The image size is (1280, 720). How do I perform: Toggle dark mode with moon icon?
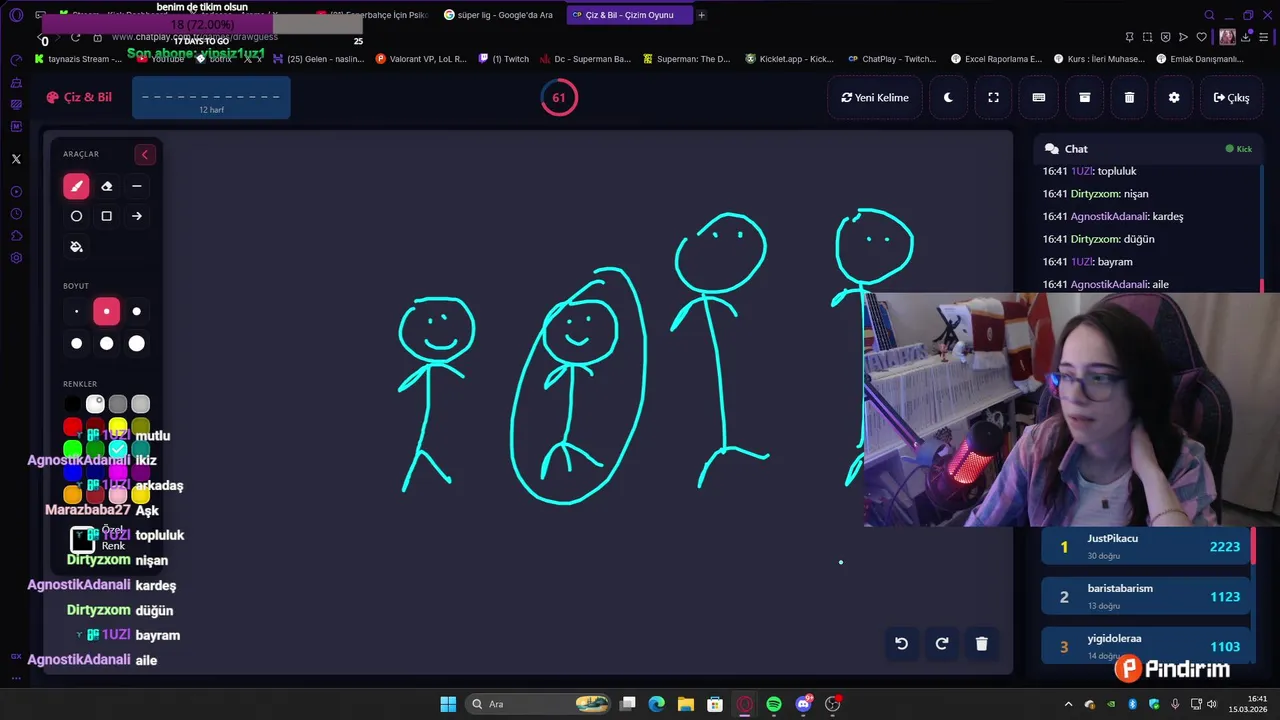[949, 98]
